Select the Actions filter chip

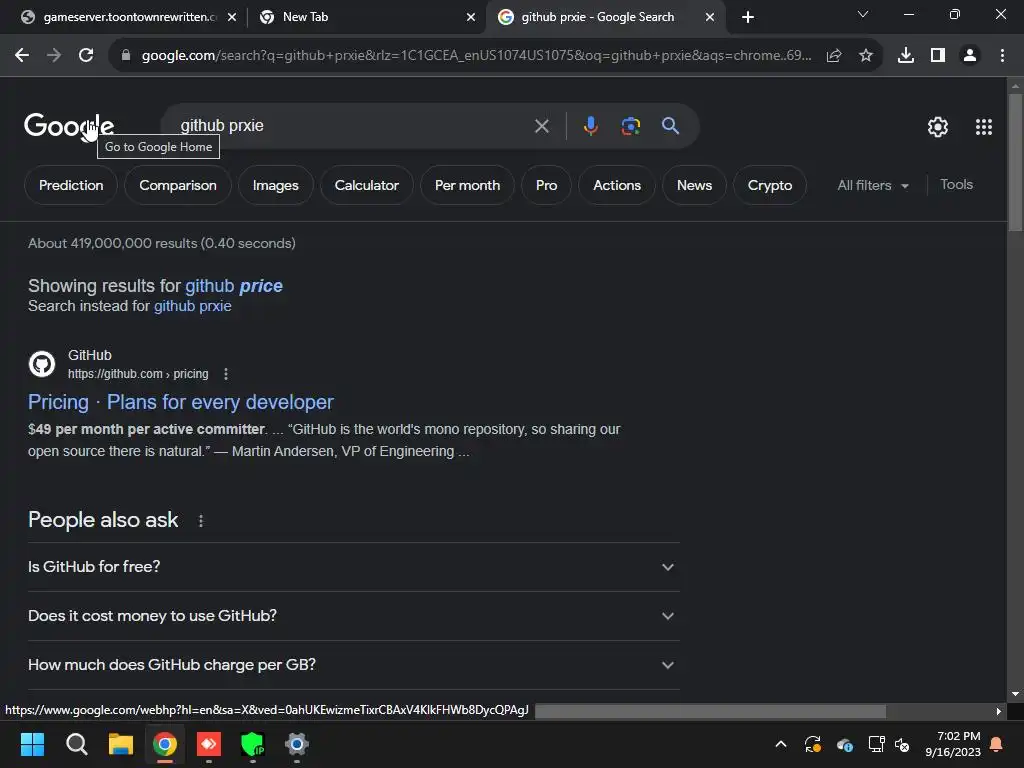tap(616, 185)
